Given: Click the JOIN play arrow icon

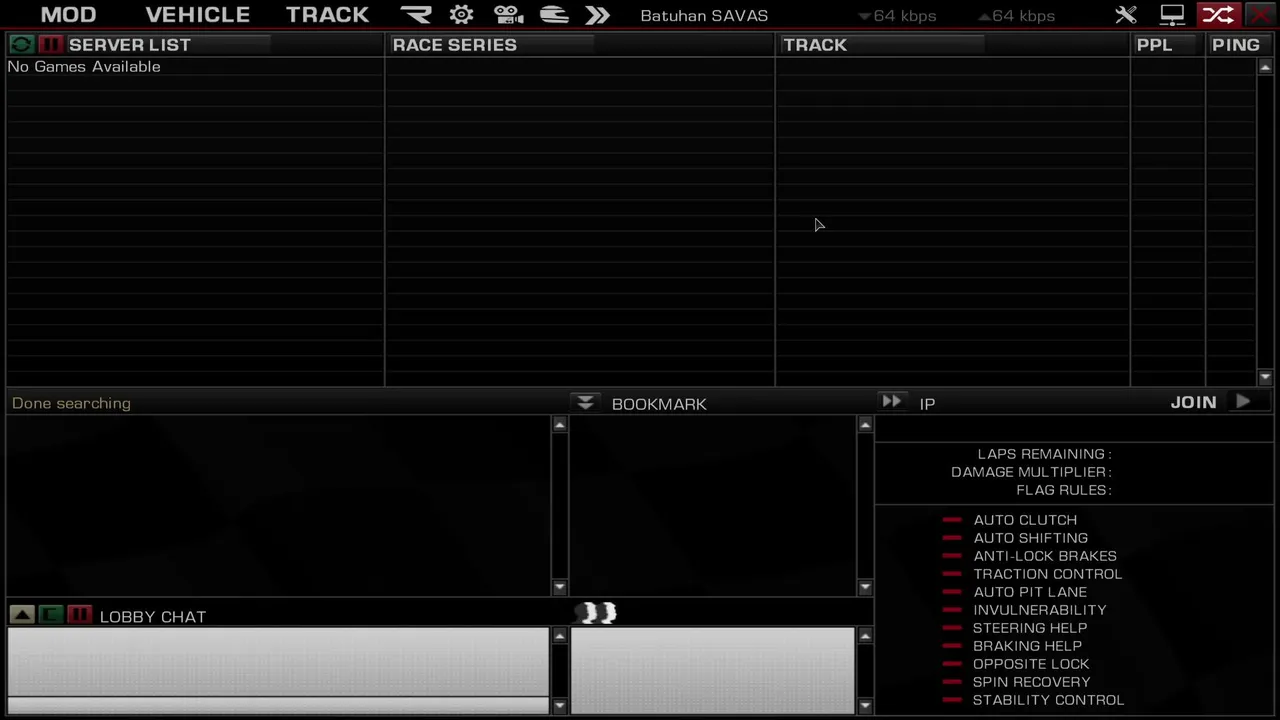Looking at the screenshot, I should (1243, 402).
